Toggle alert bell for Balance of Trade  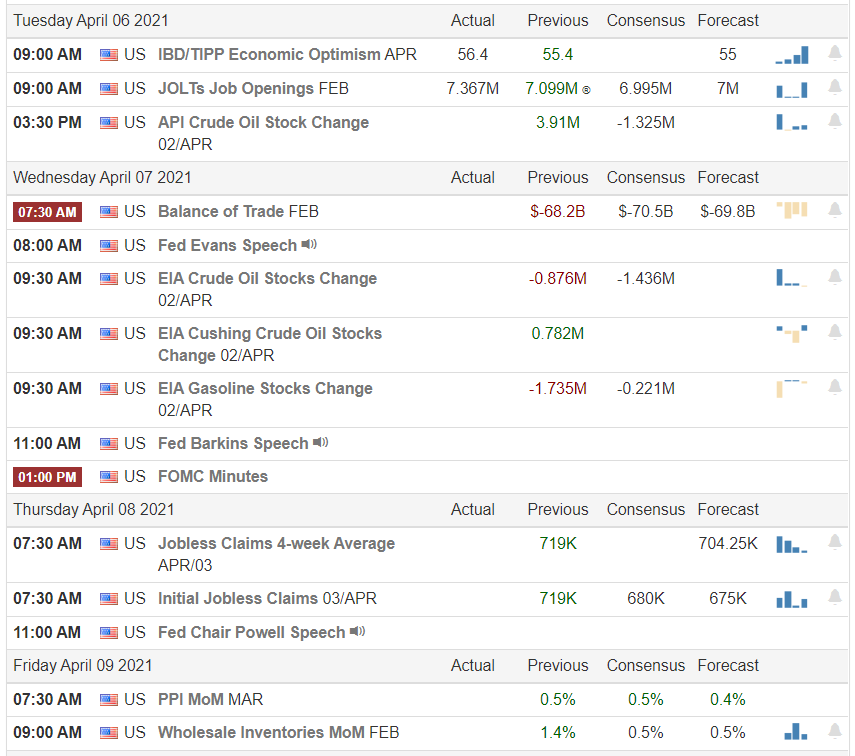[x=835, y=211]
